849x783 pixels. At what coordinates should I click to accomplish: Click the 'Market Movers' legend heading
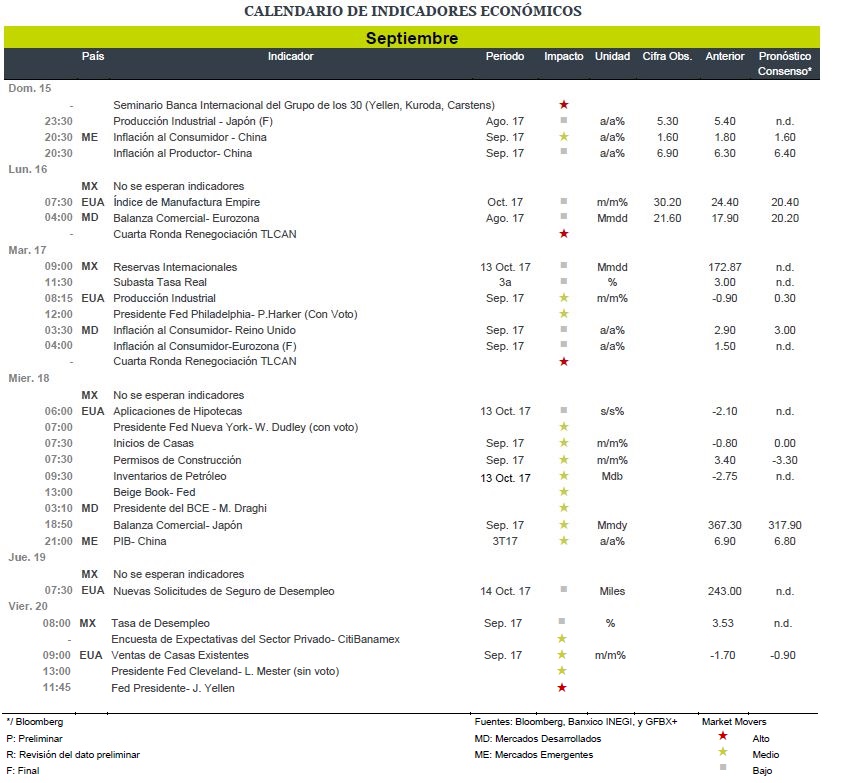click(x=734, y=721)
